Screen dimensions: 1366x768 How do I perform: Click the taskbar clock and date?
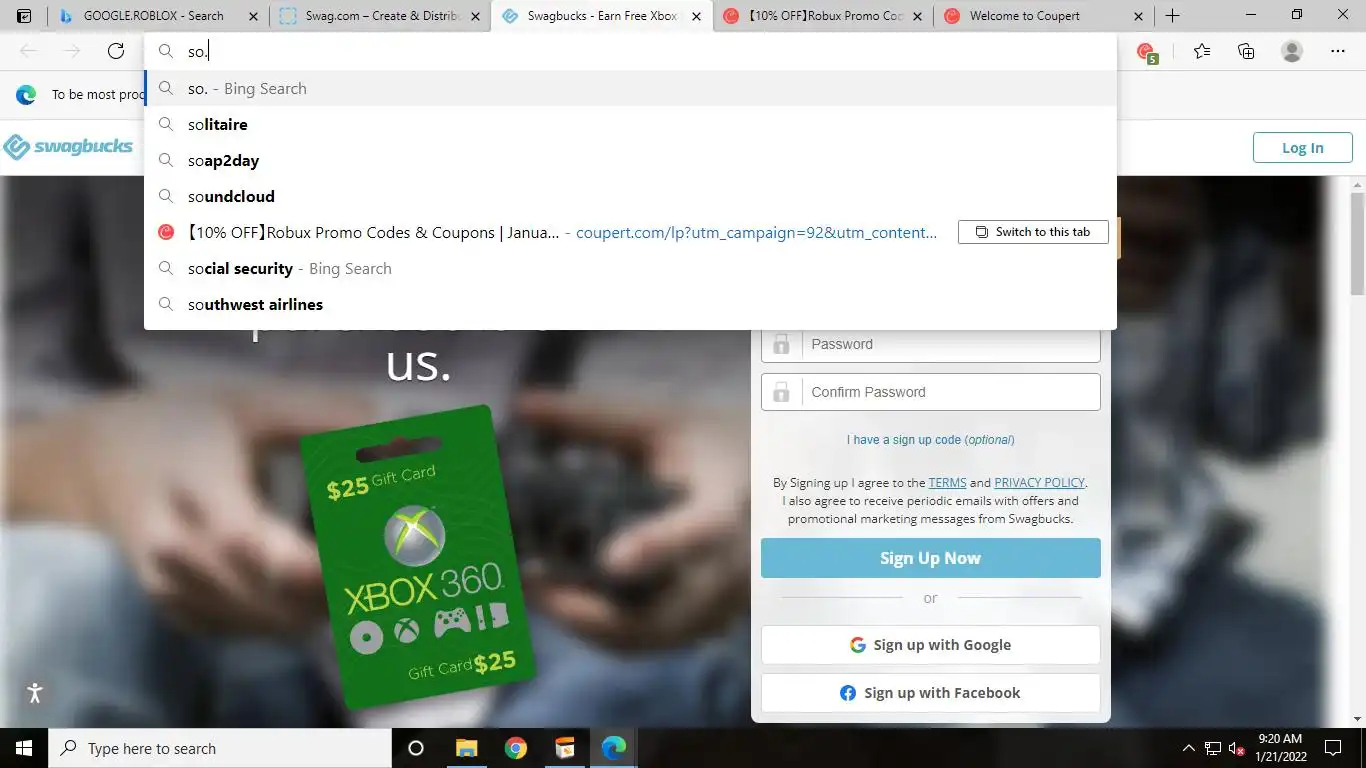click(x=1282, y=748)
